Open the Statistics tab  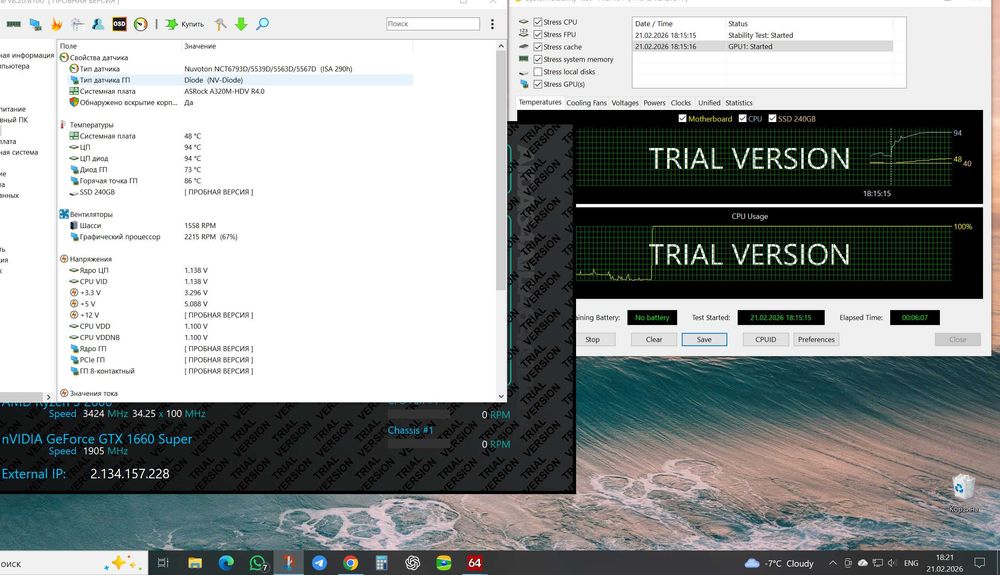point(739,103)
